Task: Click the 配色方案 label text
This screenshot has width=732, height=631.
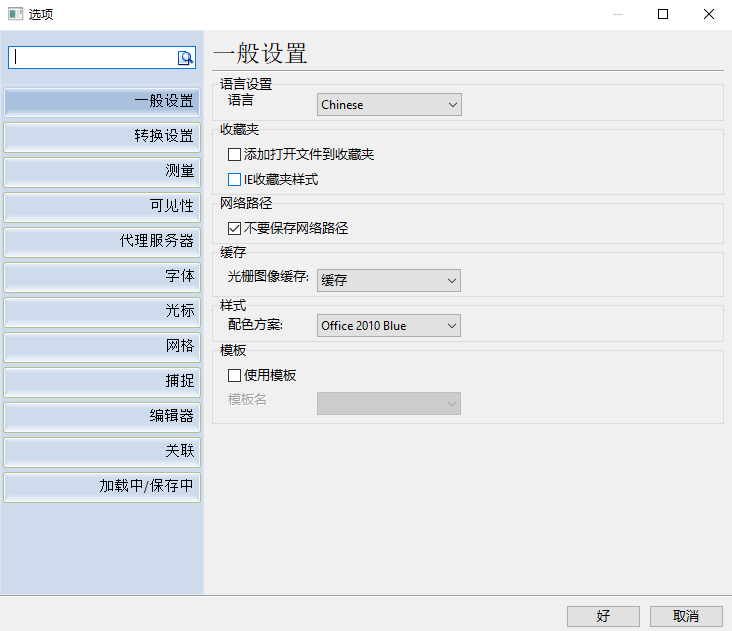Action: (255, 324)
